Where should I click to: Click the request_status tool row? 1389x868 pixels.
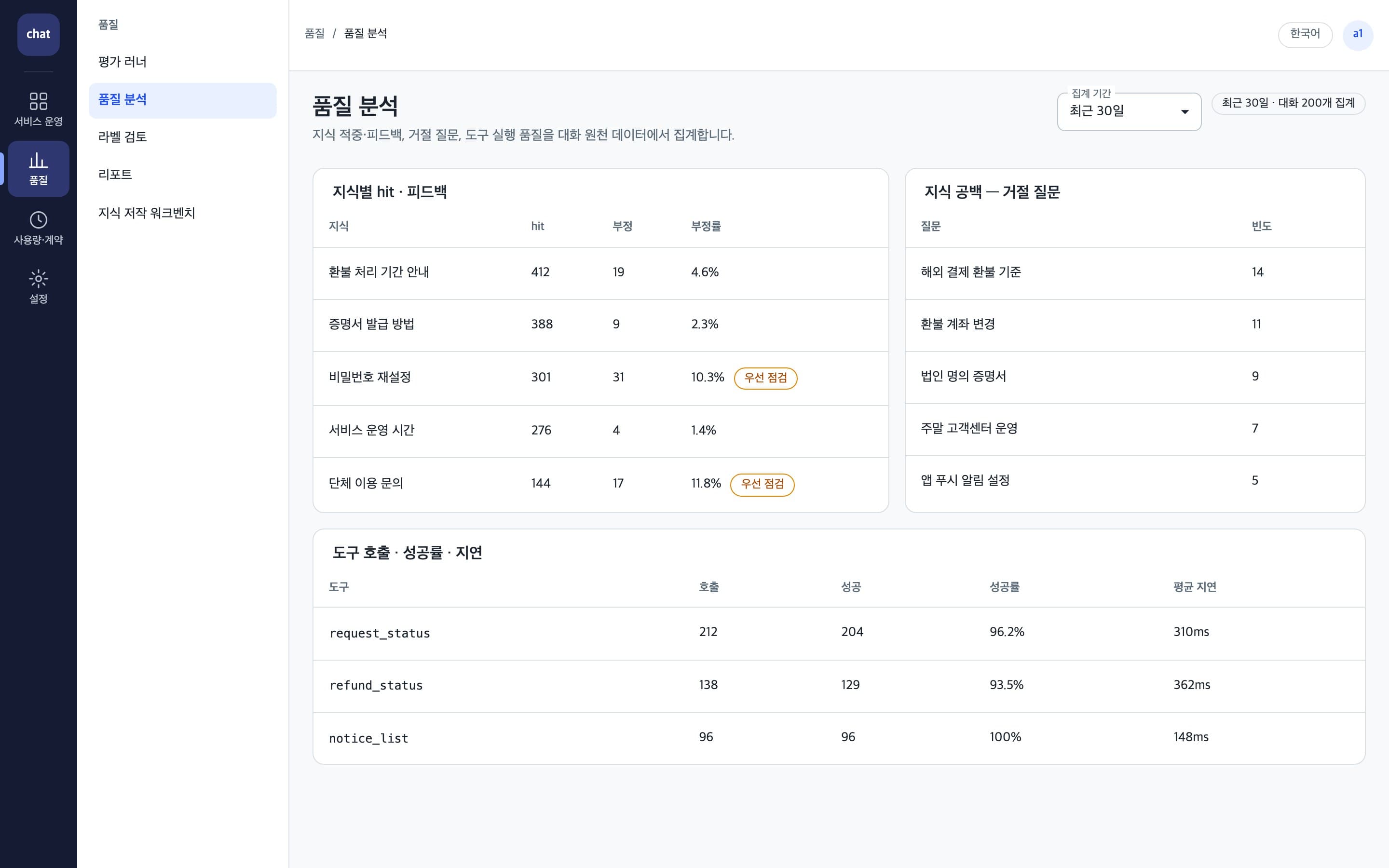(x=839, y=633)
